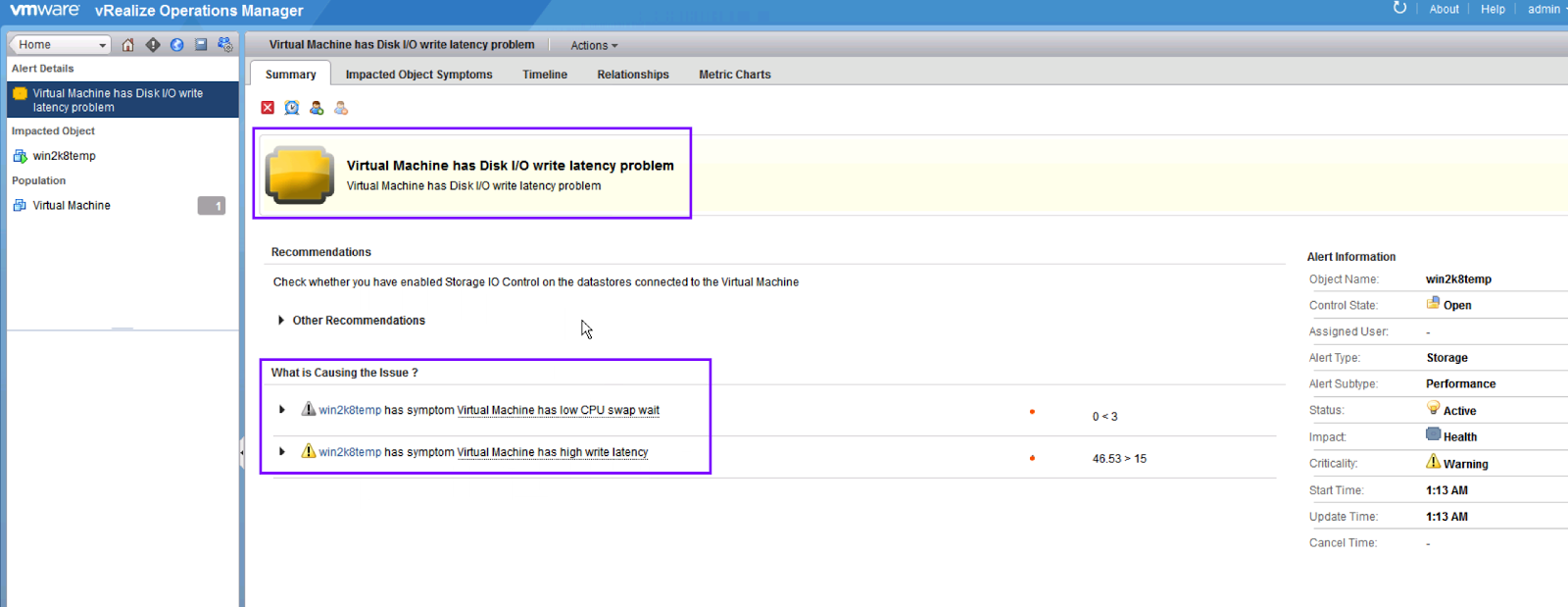Take ownership using the user-plus icon
The image size is (1568, 607).
click(317, 108)
